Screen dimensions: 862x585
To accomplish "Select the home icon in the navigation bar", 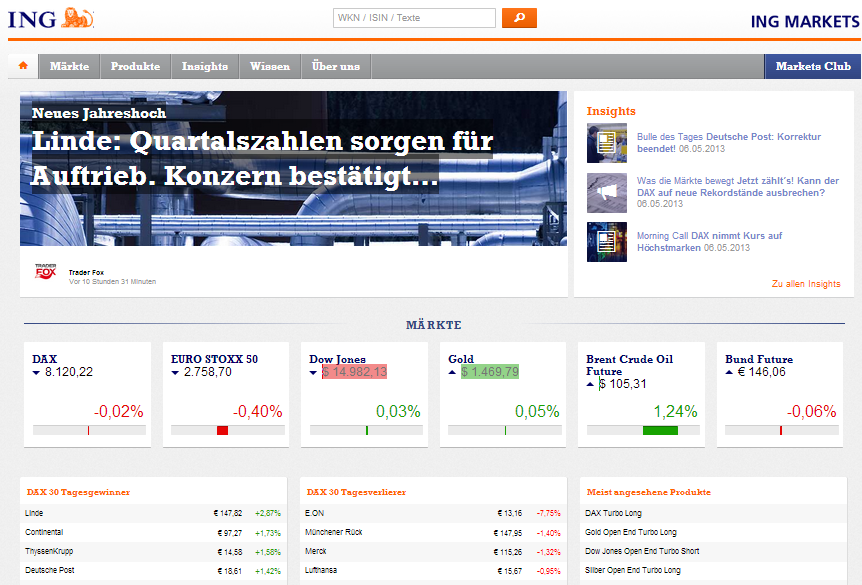I will coord(22,66).
